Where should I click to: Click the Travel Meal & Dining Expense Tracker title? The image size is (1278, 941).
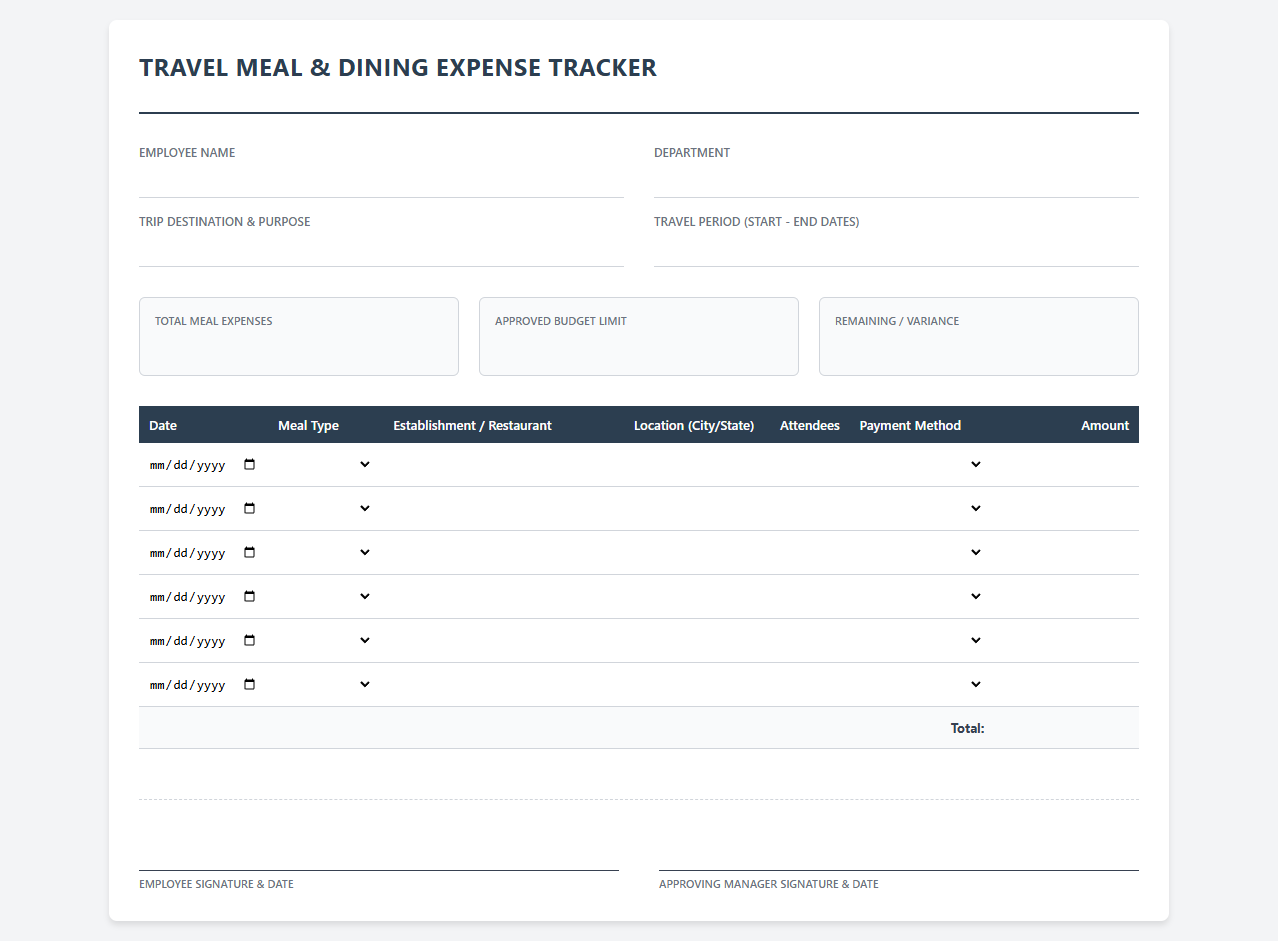[x=398, y=68]
